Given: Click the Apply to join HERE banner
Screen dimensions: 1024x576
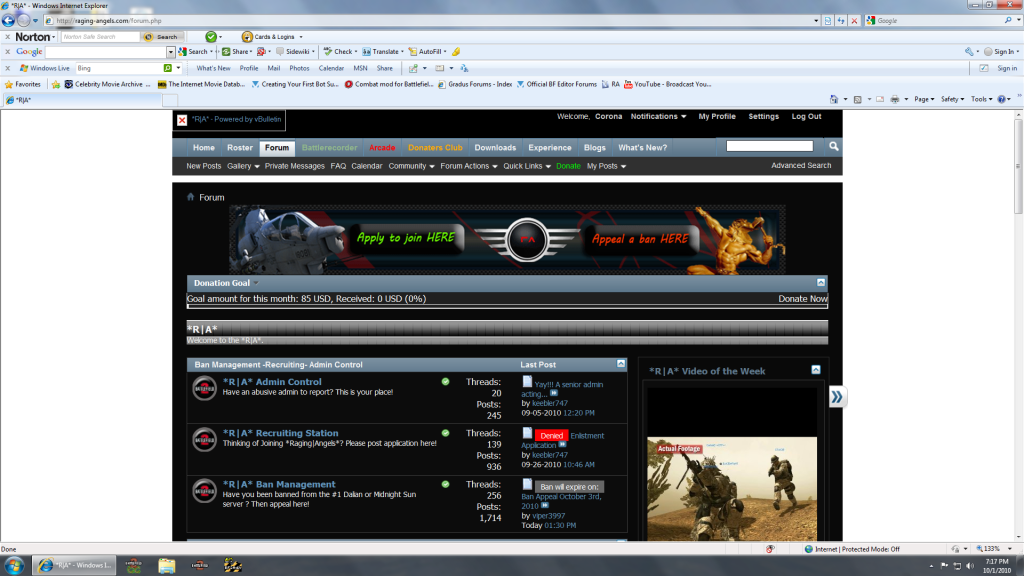Looking at the screenshot, I should pos(406,238).
